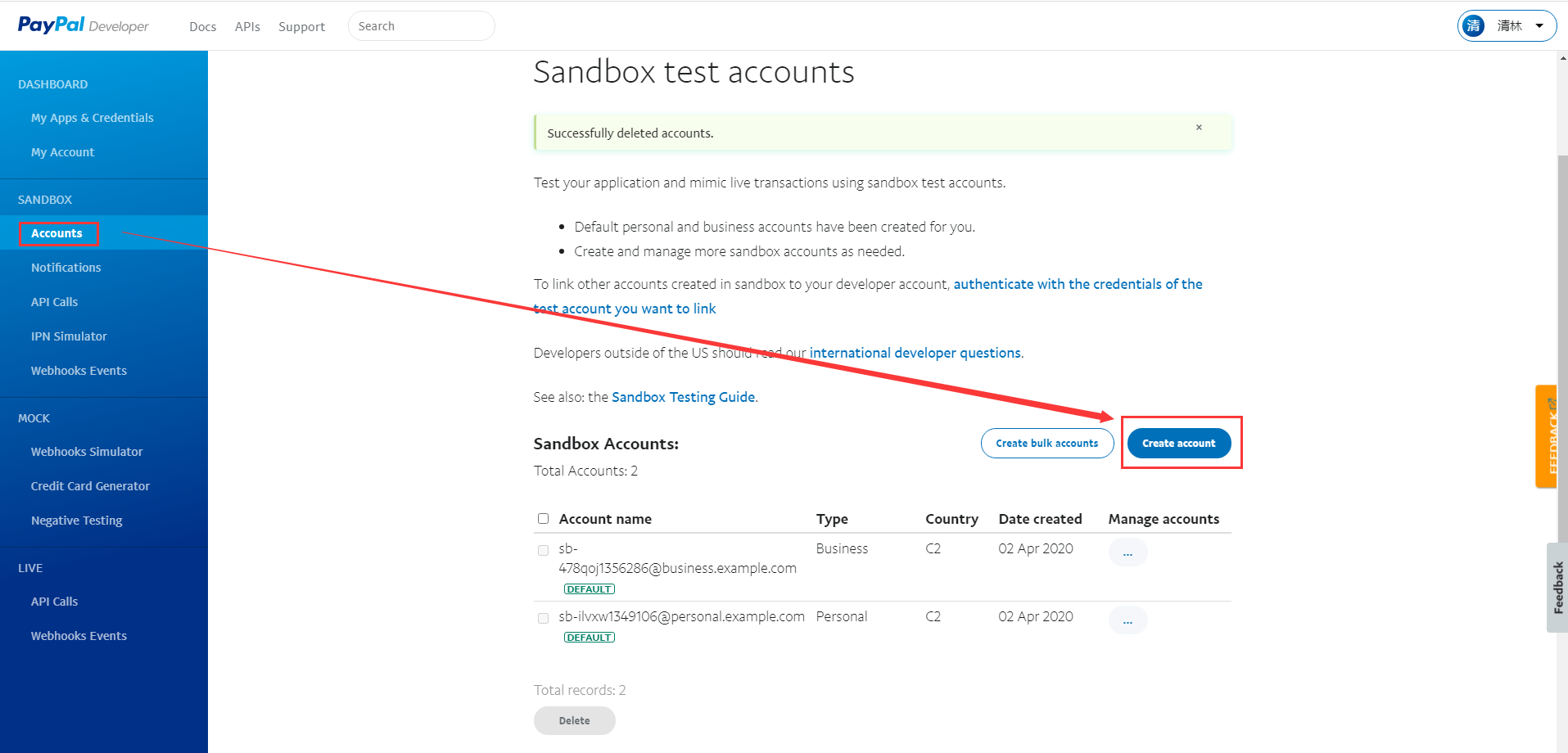This screenshot has height=753, width=1568.
Task: Open manage menu for business account
Action: [x=1127, y=552]
